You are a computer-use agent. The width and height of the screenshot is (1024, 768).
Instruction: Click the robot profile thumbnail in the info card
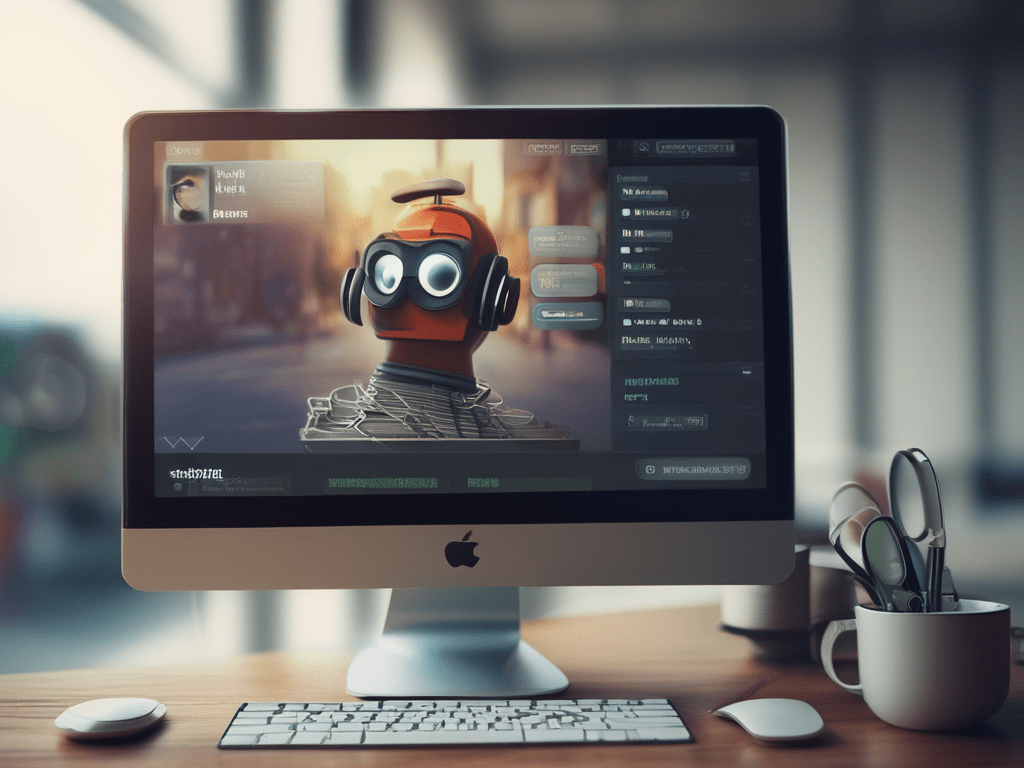point(188,193)
